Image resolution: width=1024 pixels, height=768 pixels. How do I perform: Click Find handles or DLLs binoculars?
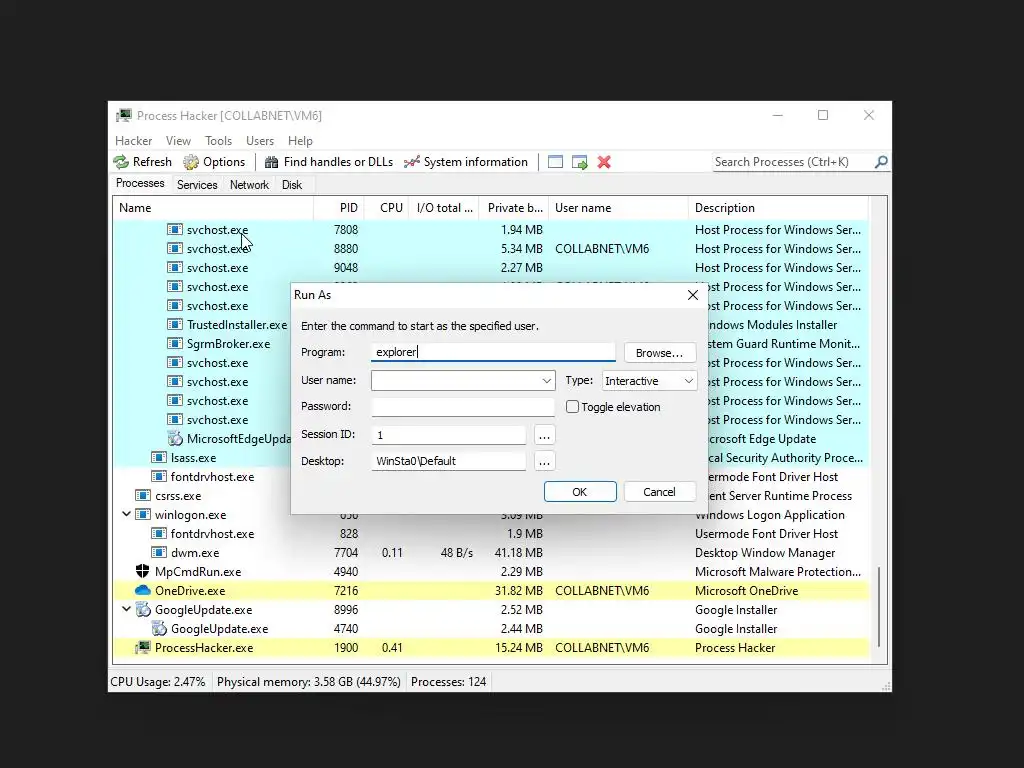click(x=271, y=162)
